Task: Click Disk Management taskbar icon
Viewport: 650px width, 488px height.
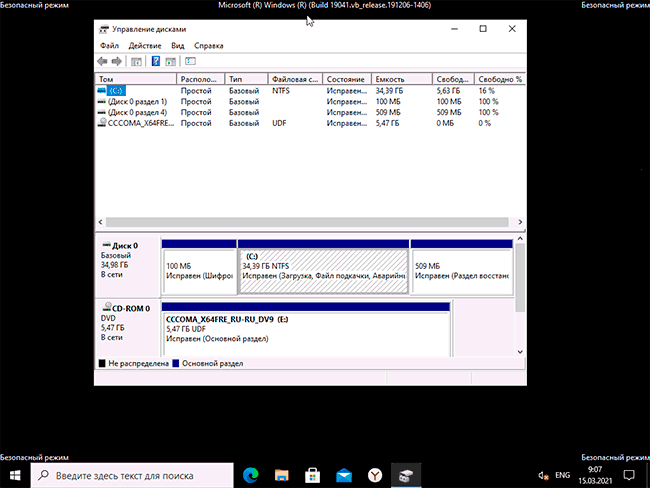Action: pyautogui.click(x=406, y=475)
